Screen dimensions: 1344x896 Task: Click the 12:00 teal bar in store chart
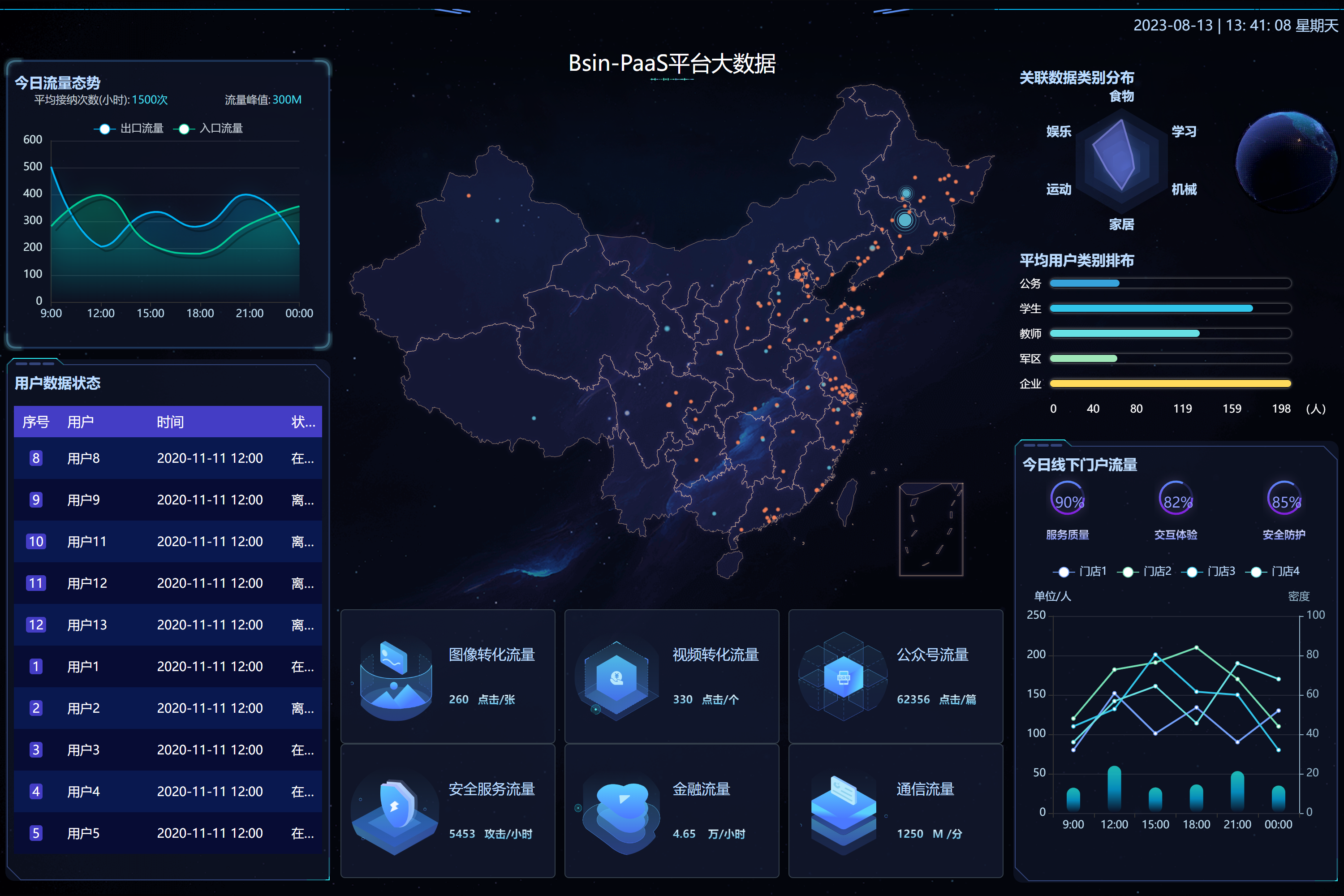1114,788
